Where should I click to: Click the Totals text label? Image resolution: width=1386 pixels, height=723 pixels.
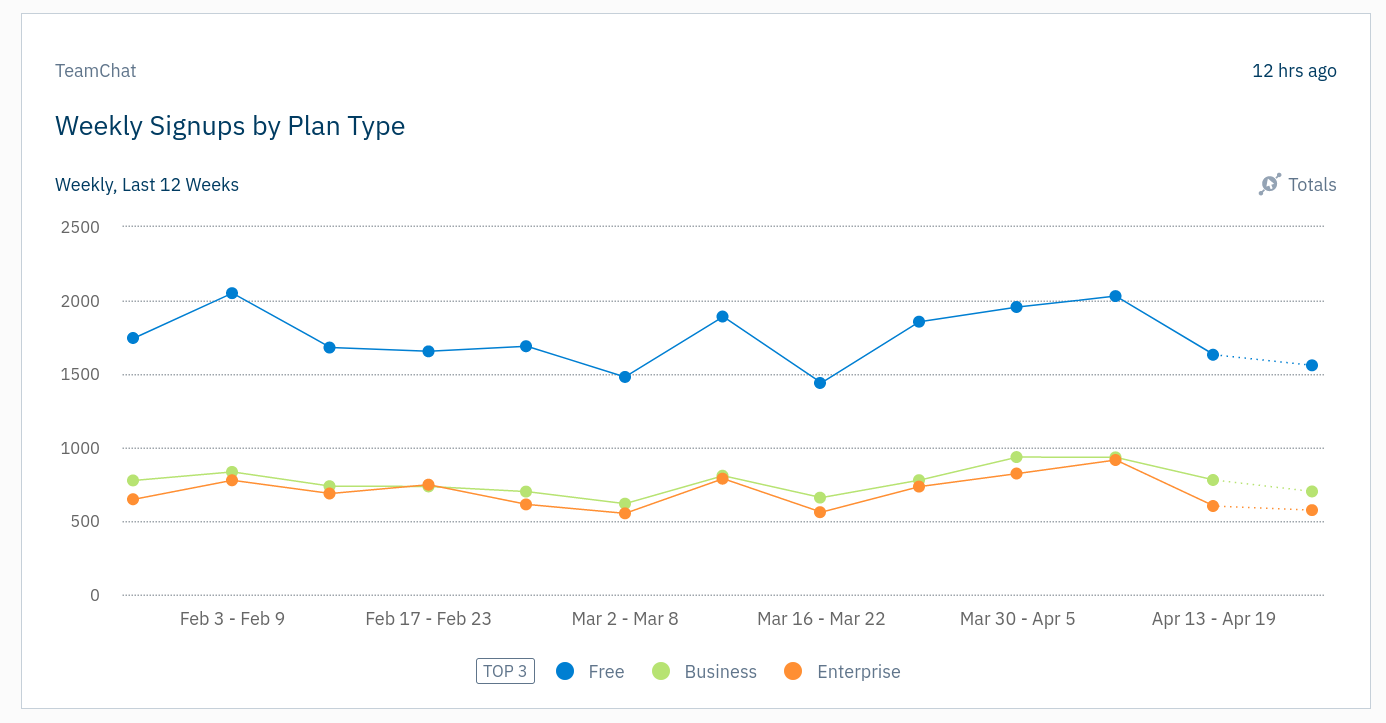[1312, 185]
